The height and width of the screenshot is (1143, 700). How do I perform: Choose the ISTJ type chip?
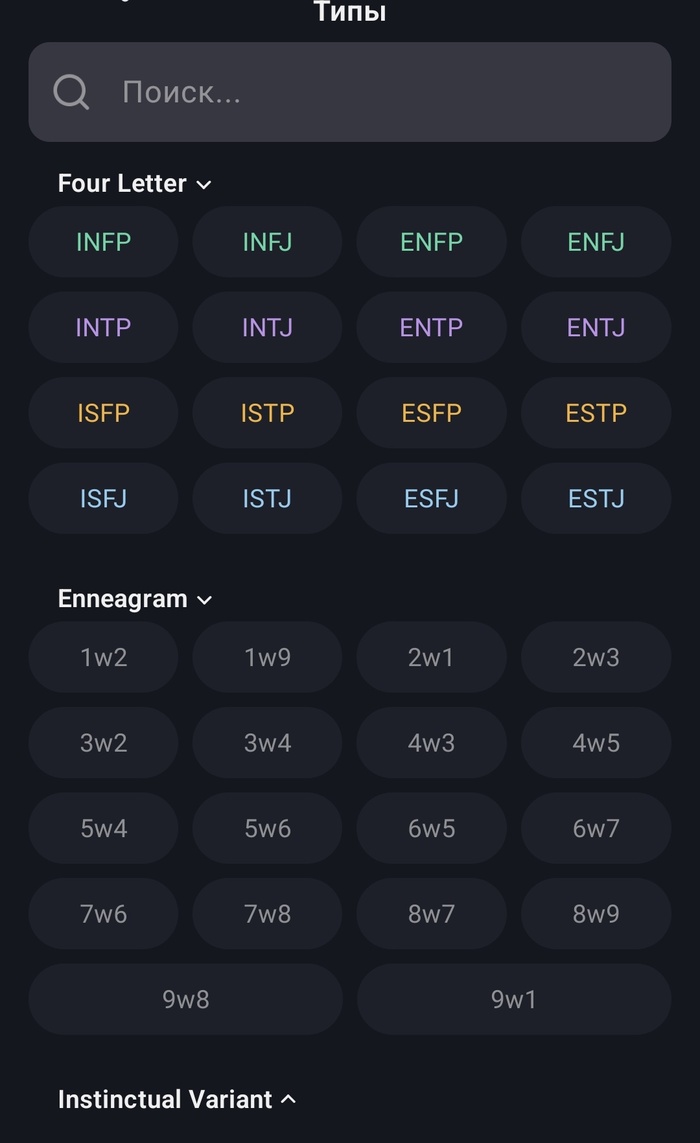[267, 498]
